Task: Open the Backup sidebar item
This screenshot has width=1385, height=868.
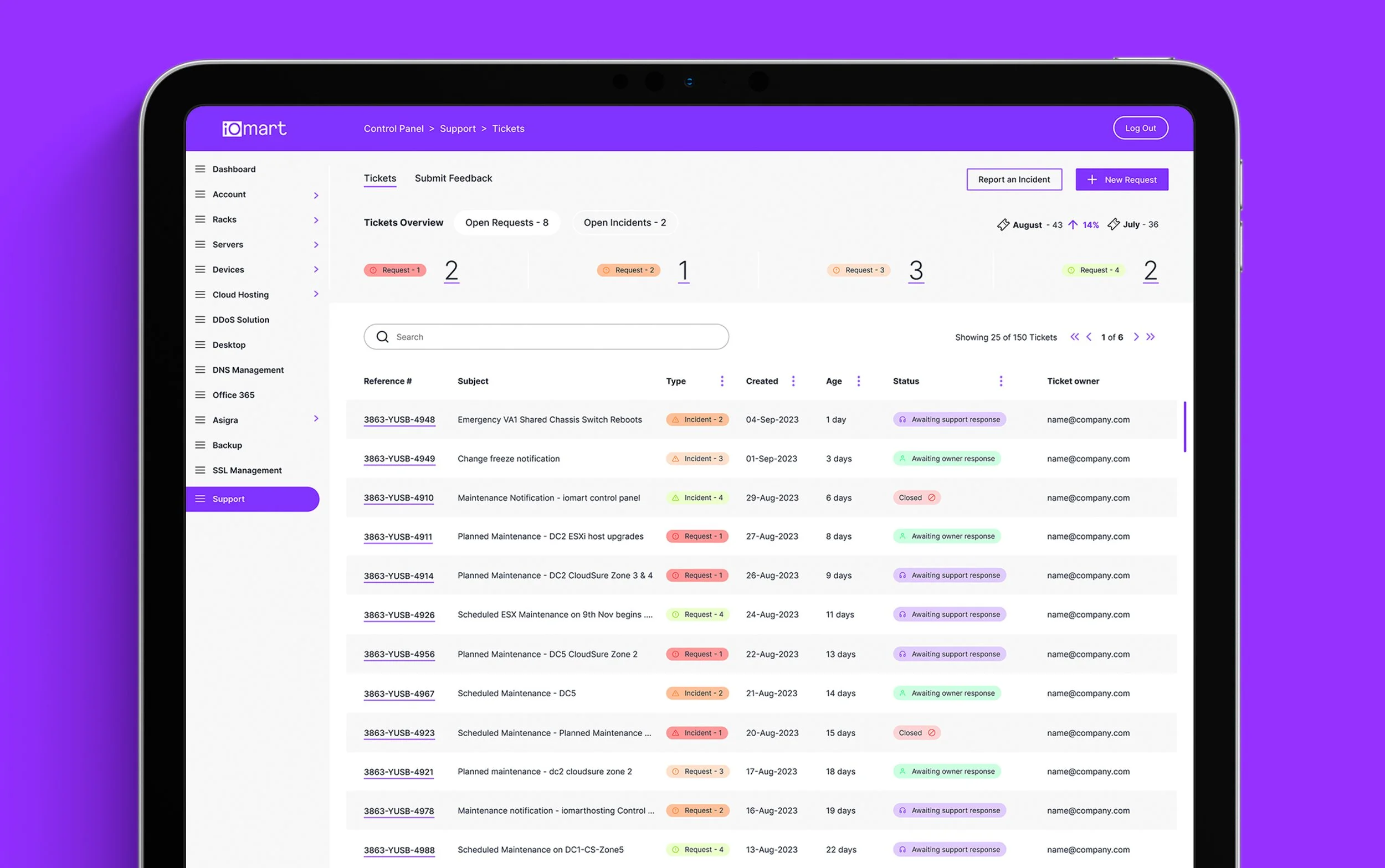Action: coord(227,445)
